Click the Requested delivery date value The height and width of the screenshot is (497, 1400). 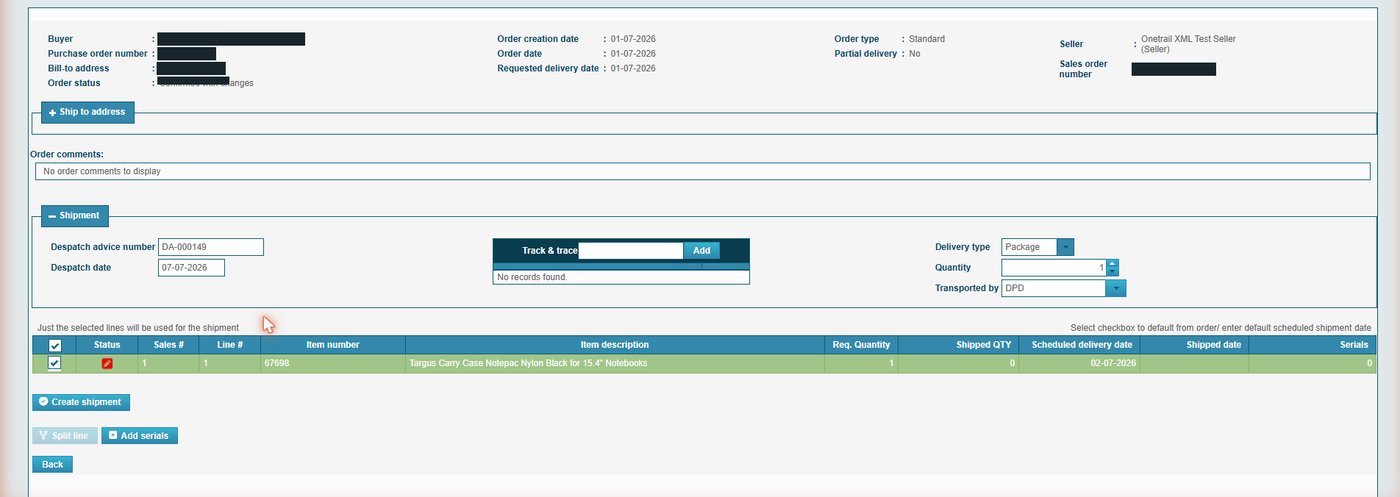pyautogui.click(x=633, y=69)
